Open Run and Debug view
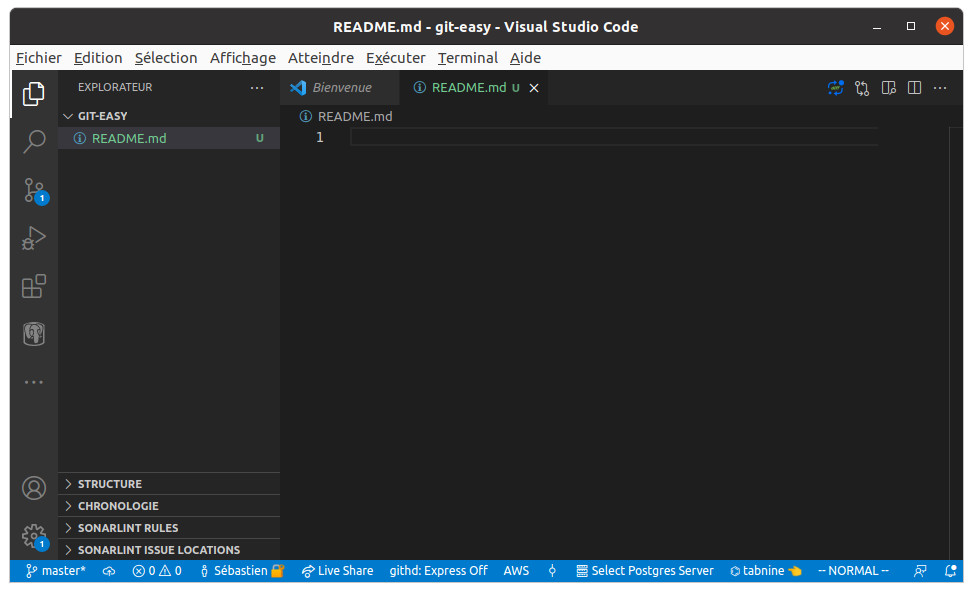Image resolution: width=973 pixels, height=592 pixels. coord(34,238)
